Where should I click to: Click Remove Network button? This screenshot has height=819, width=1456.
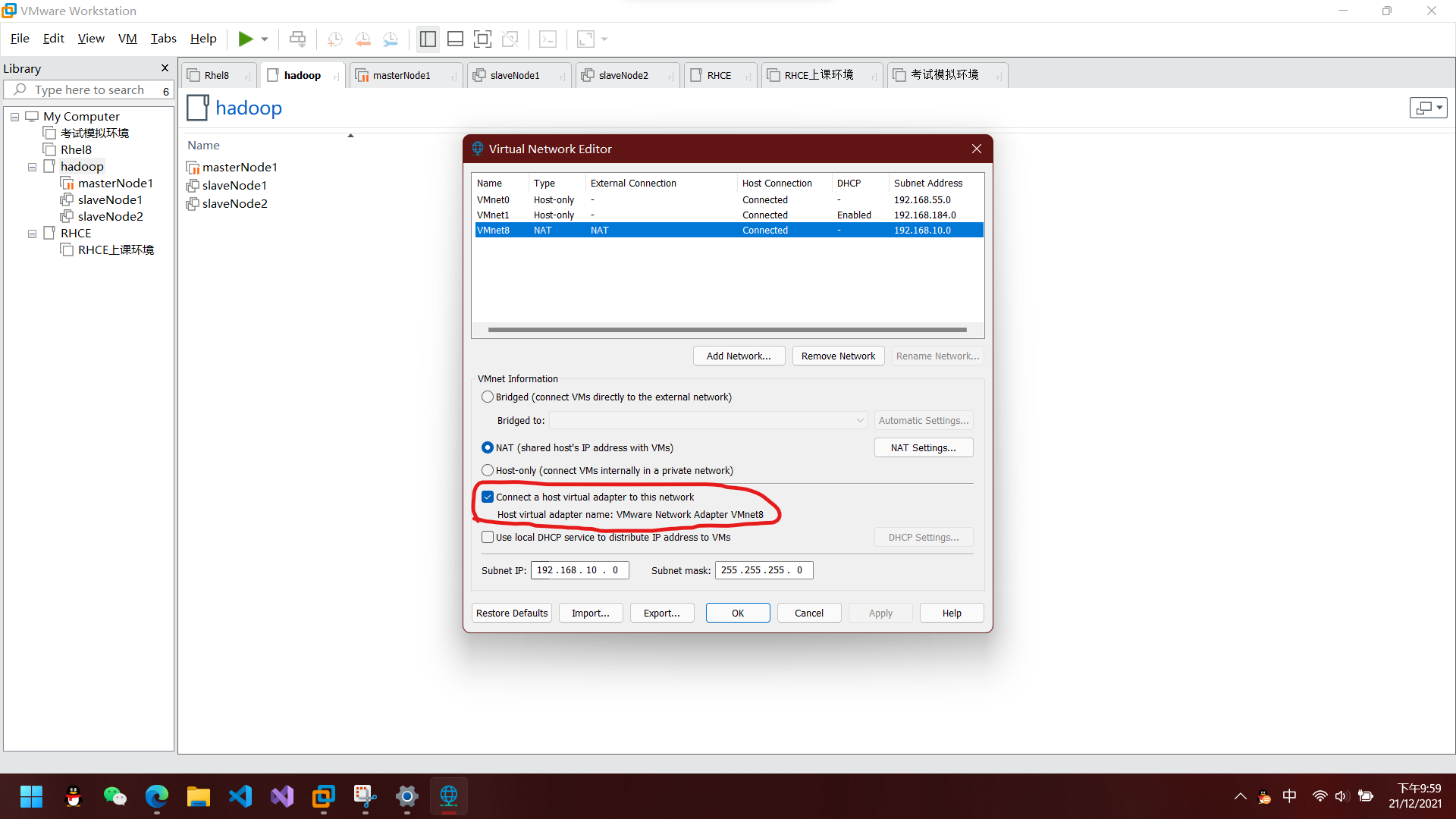point(838,356)
